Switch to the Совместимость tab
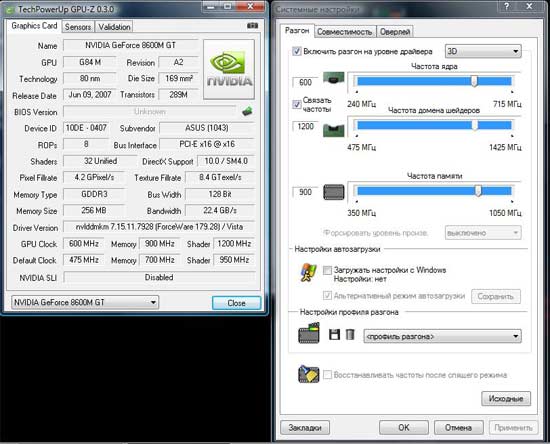 pos(345,32)
